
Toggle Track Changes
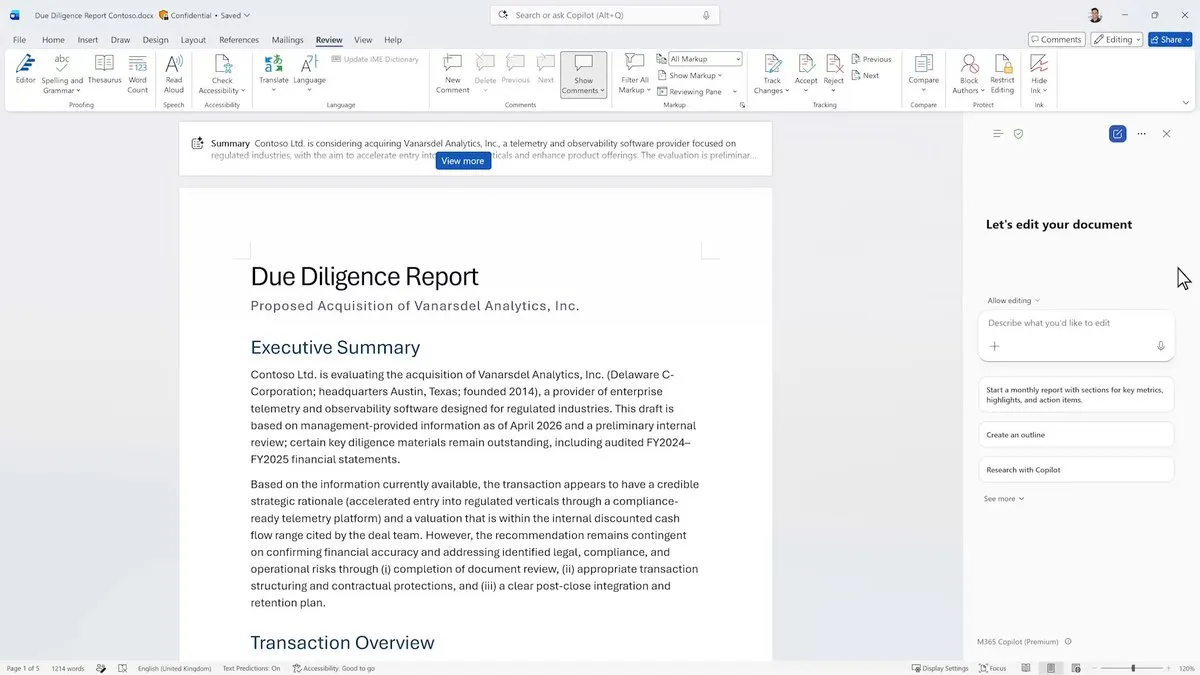coord(771,72)
